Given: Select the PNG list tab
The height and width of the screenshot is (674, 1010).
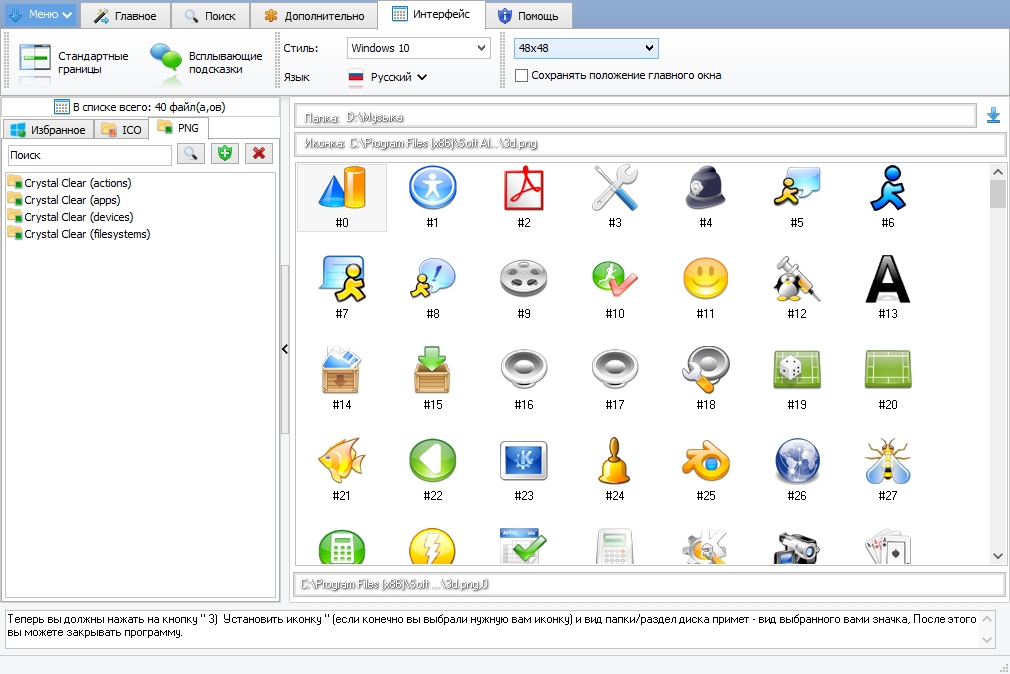Looking at the screenshot, I should click(178, 128).
